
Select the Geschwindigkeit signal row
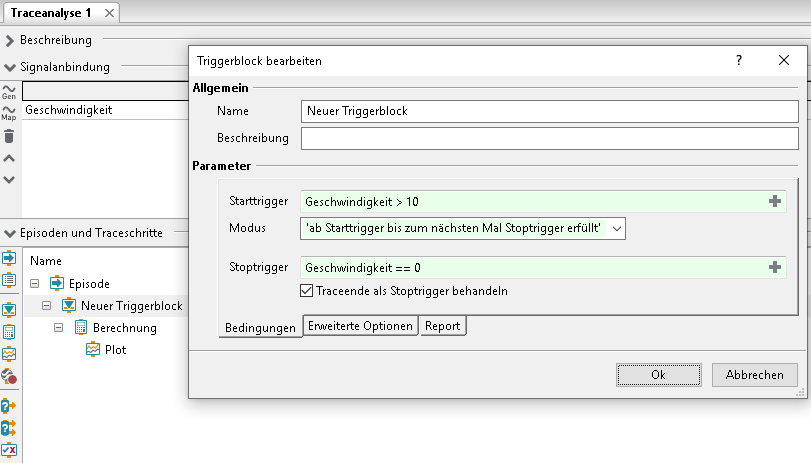pyautogui.click(x=106, y=110)
